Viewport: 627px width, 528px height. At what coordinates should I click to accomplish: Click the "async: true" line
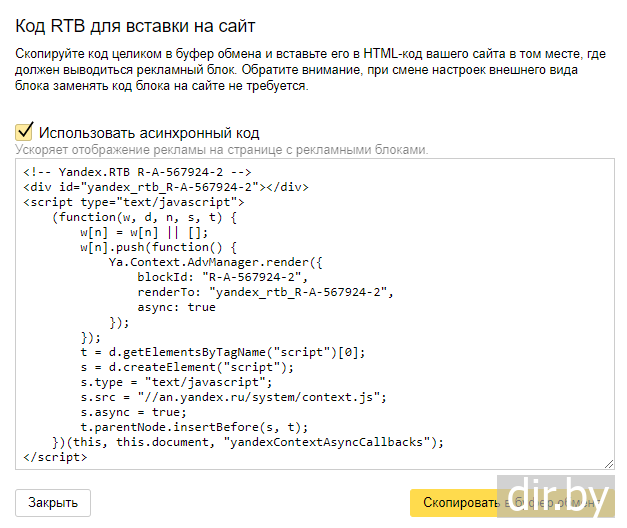pos(176,307)
